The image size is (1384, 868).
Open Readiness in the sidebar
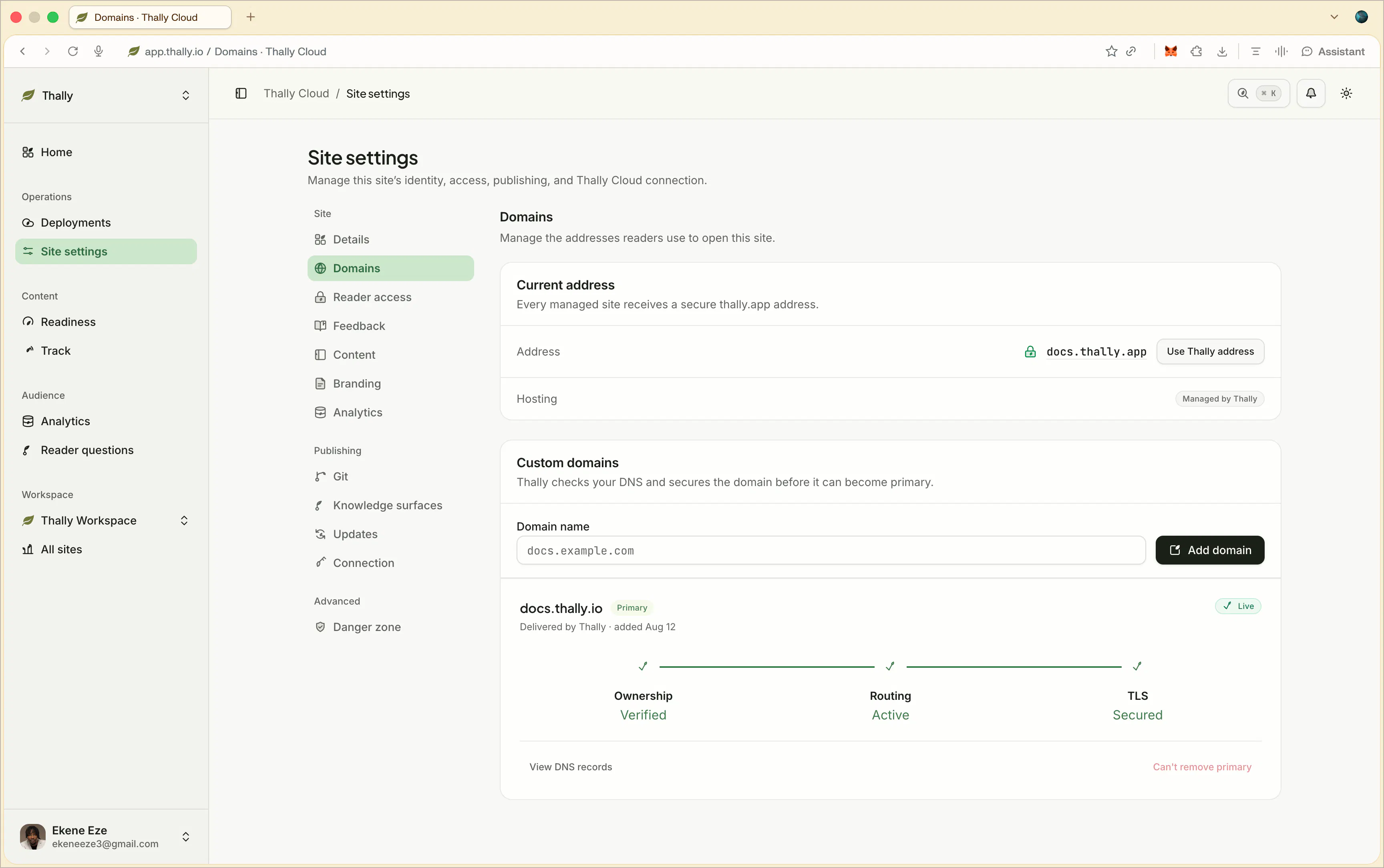click(106, 322)
